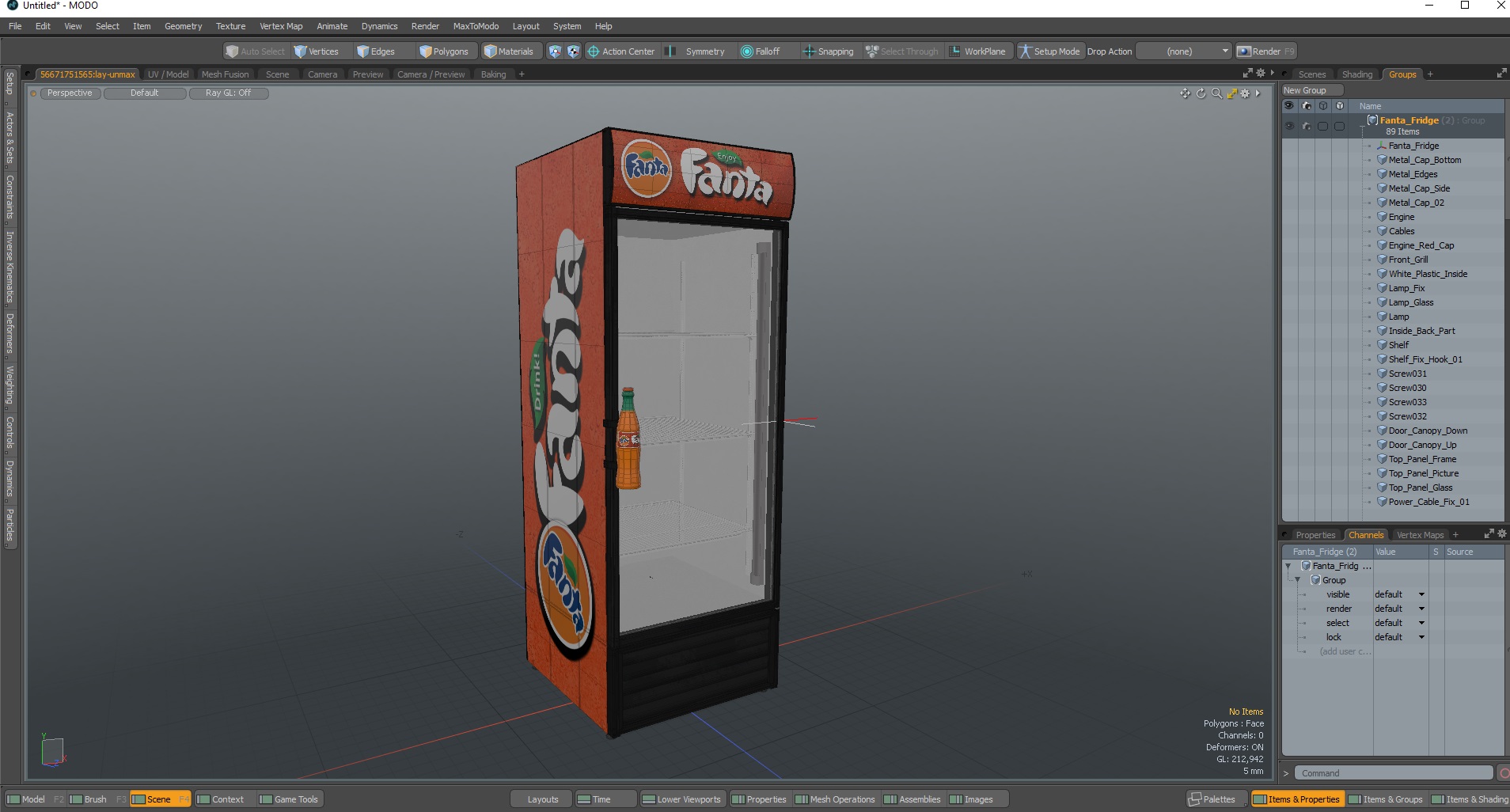The image size is (1510, 812).
Task: Click the viewport pan (move) icon
Action: point(1185,93)
